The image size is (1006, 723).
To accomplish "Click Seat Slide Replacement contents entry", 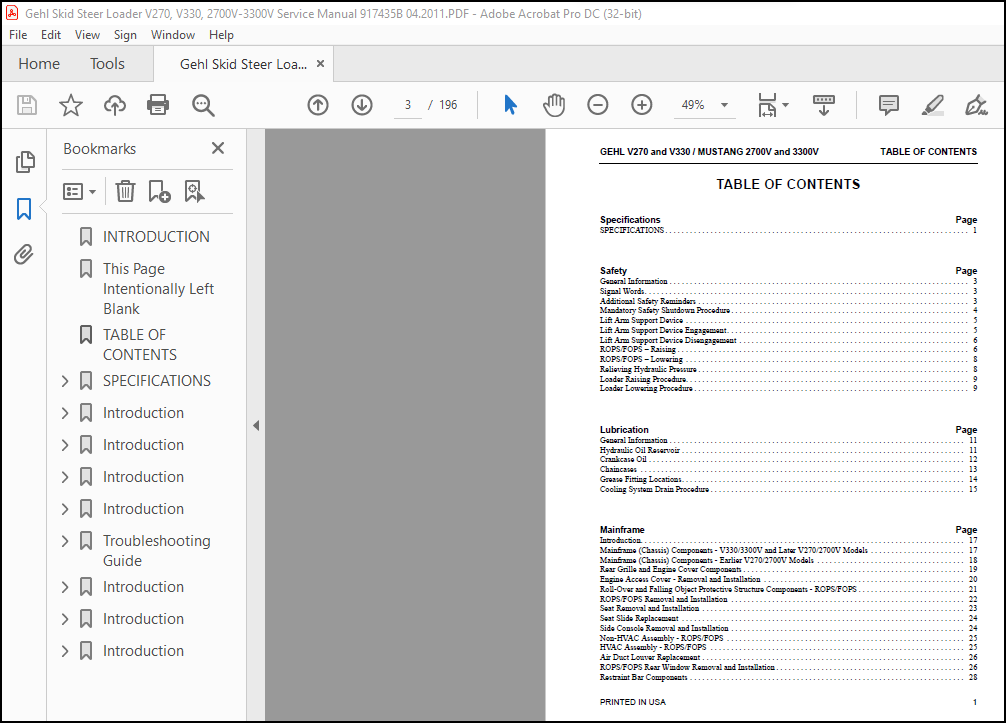I will click(x=788, y=618).
